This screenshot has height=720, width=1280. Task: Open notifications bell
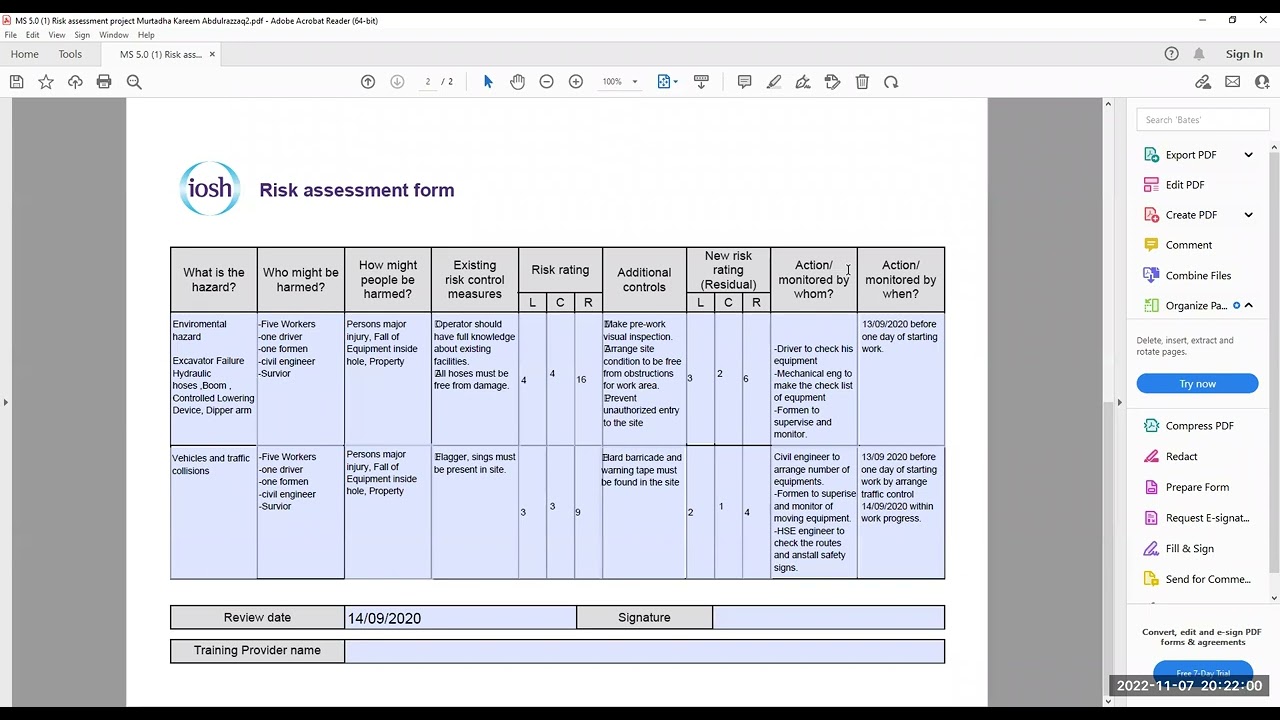tap(1199, 54)
